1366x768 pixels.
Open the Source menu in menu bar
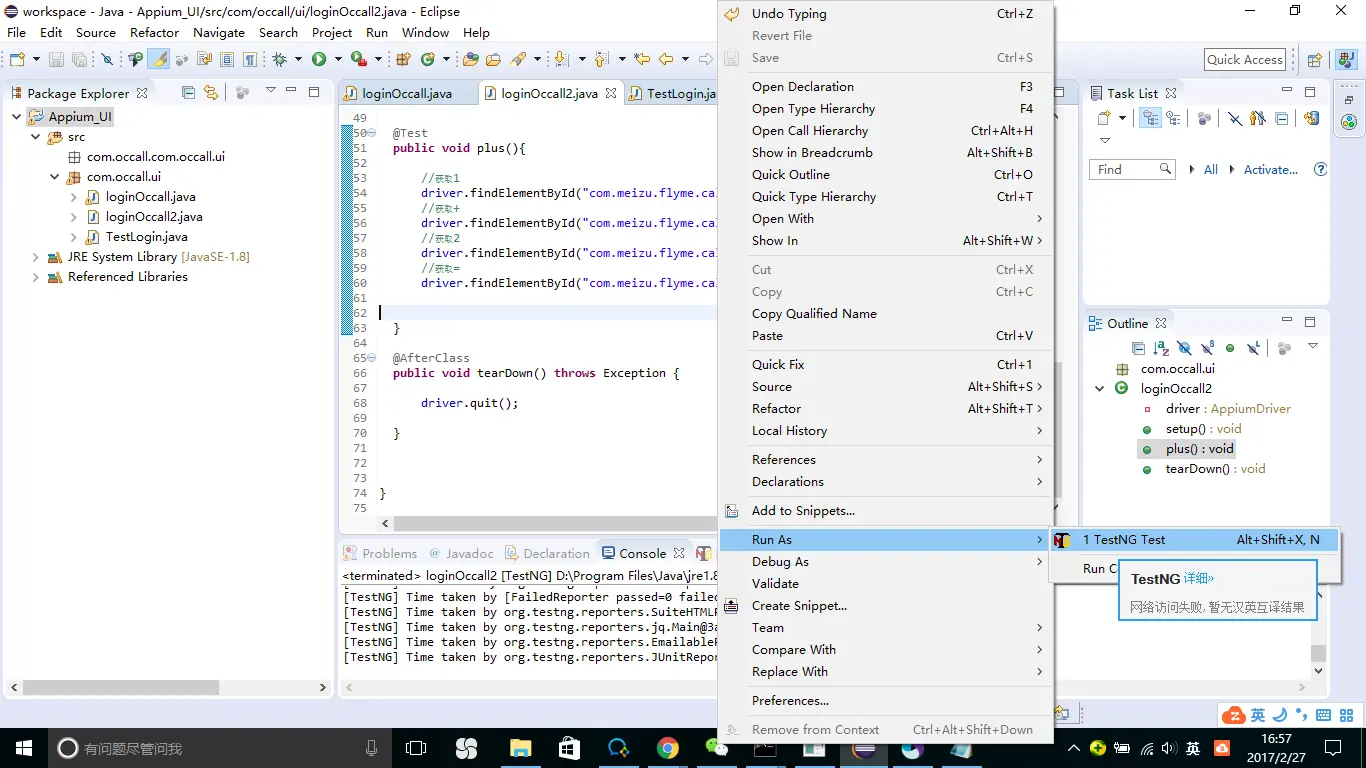96,32
